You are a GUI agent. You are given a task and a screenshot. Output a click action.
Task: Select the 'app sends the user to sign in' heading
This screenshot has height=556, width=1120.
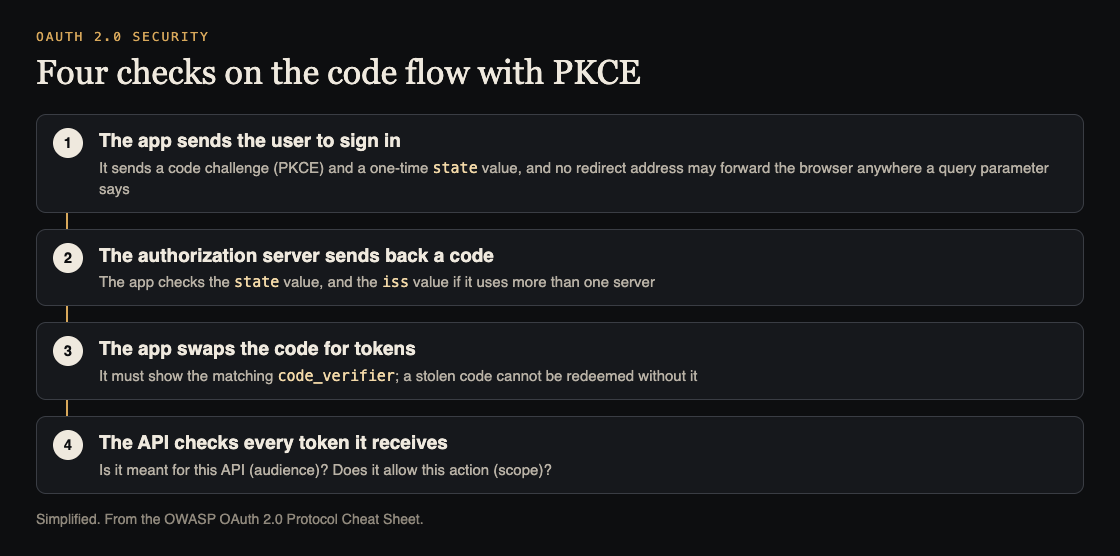point(249,141)
